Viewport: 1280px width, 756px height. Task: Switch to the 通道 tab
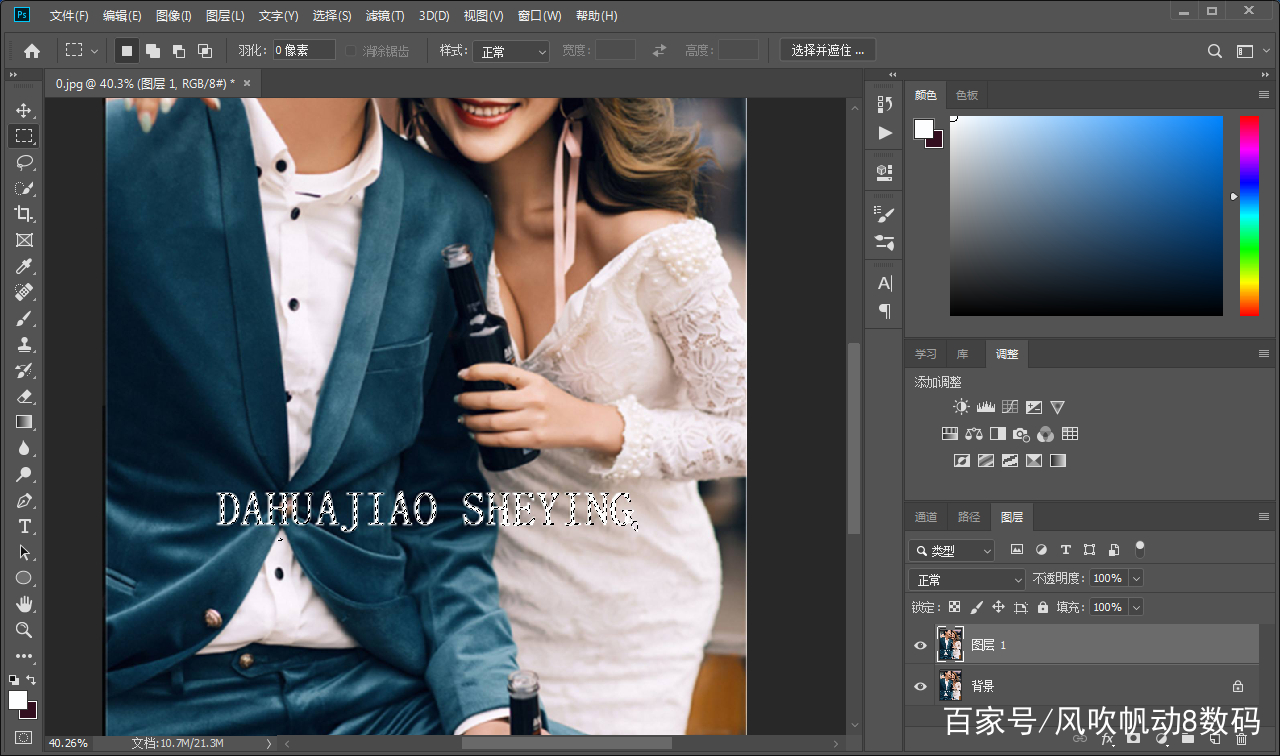click(x=926, y=517)
